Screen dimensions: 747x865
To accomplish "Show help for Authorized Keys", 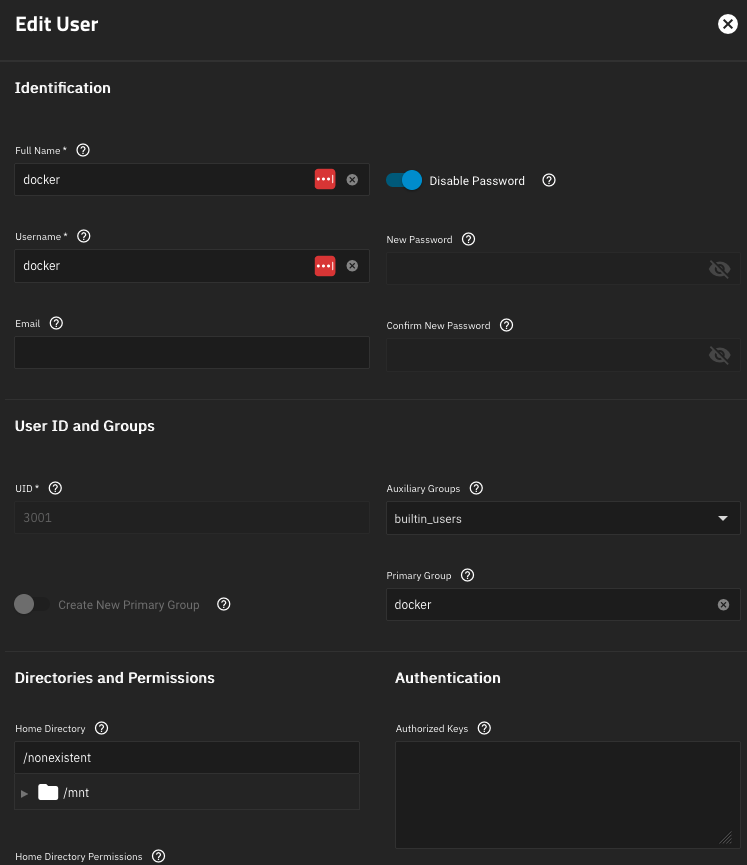I will point(484,729).
